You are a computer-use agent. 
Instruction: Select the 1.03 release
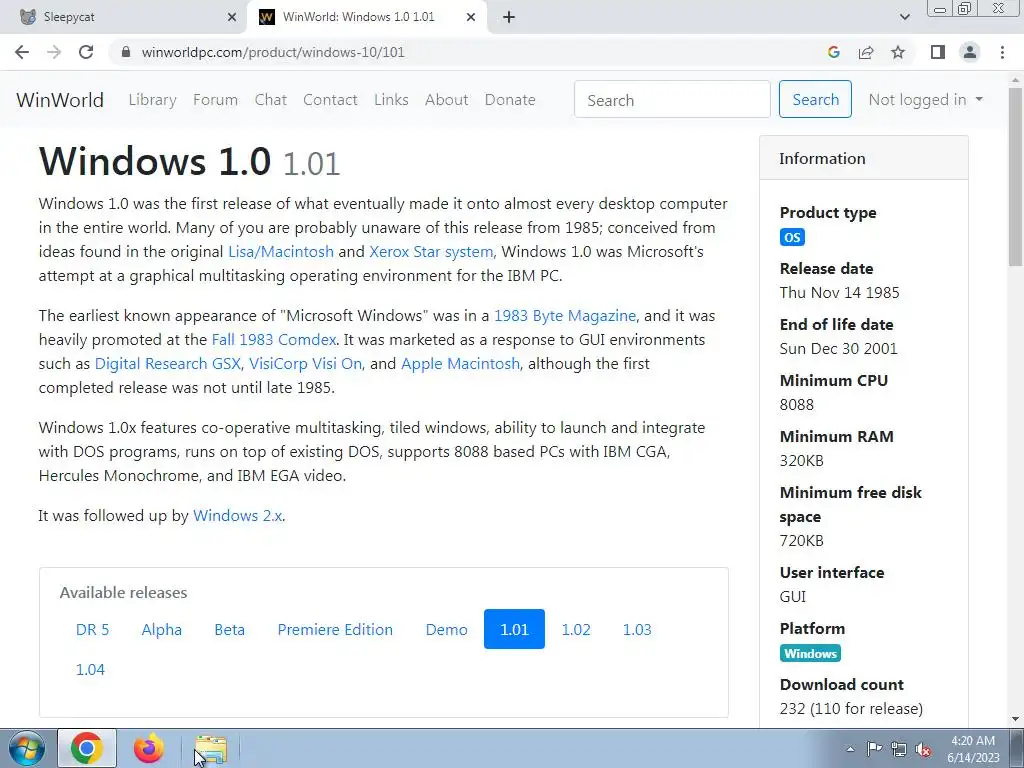[x=637, y=629]
